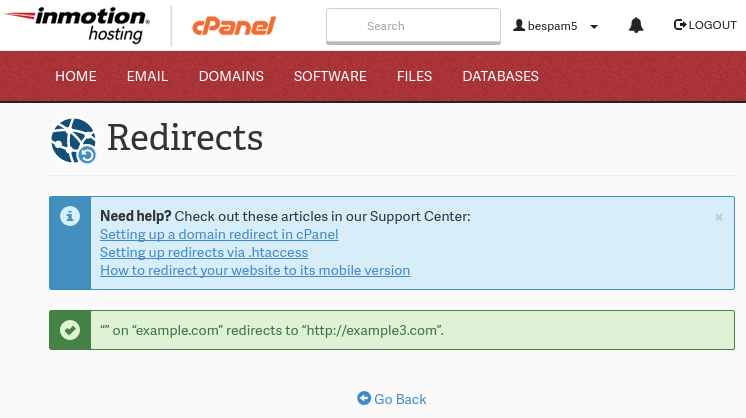This screenshot has width=746, height=418.
Task: Click the green success checkmark icon
Action: coord(70,329)
